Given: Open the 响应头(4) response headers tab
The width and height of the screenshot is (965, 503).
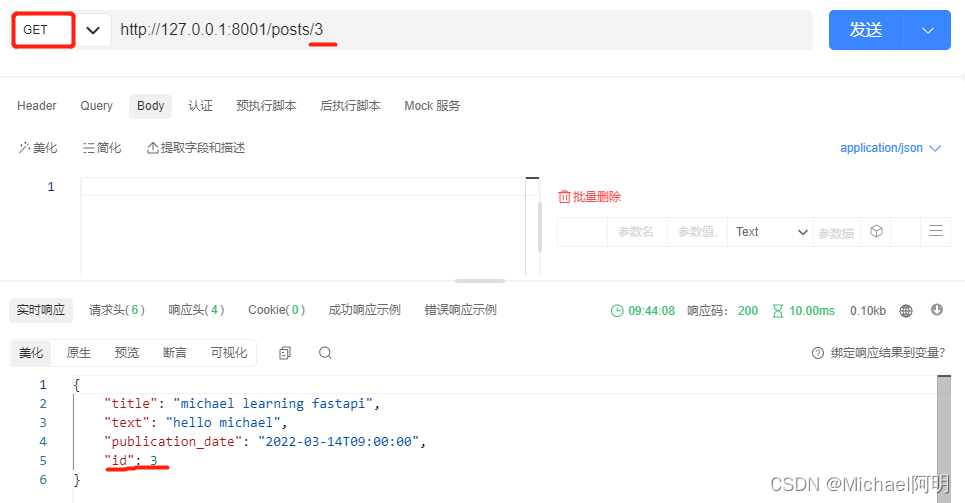Looking at the screenshot, I should 196,310.
